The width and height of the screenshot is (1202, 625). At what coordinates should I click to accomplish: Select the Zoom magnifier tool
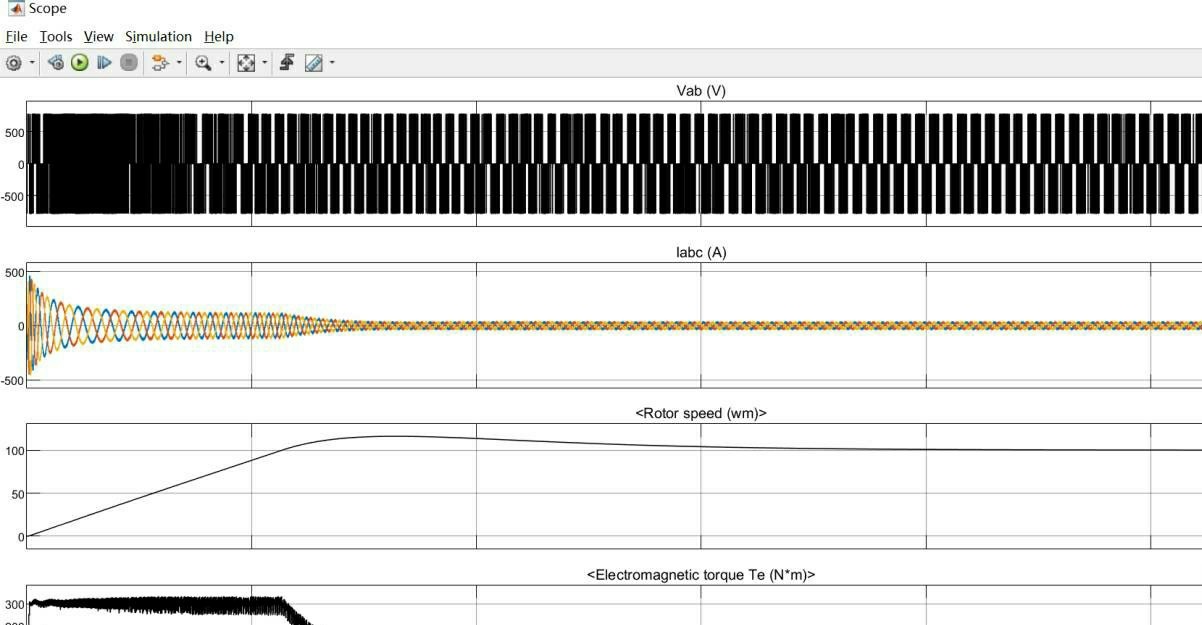[x=203, y=63]
